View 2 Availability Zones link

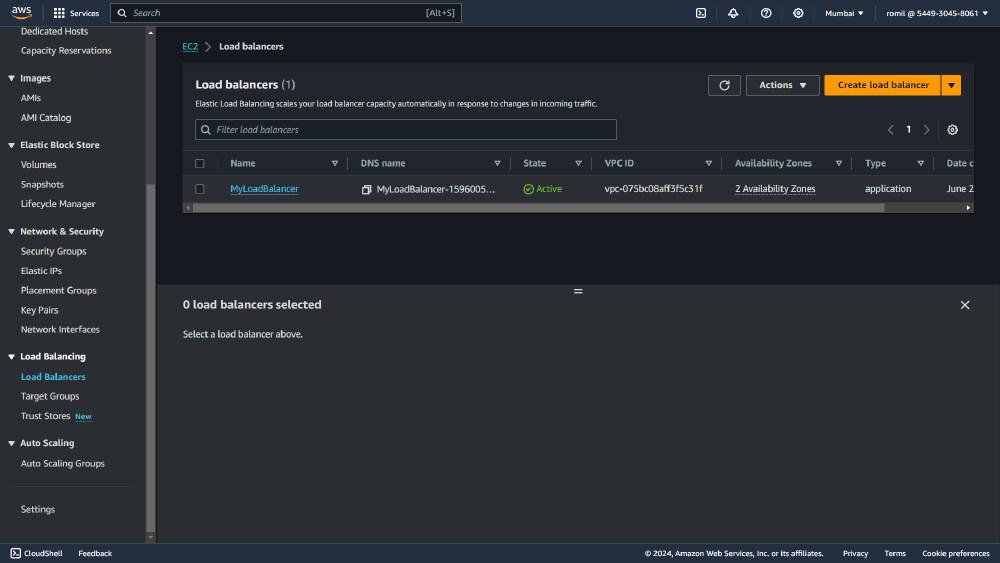pos(775,189)
